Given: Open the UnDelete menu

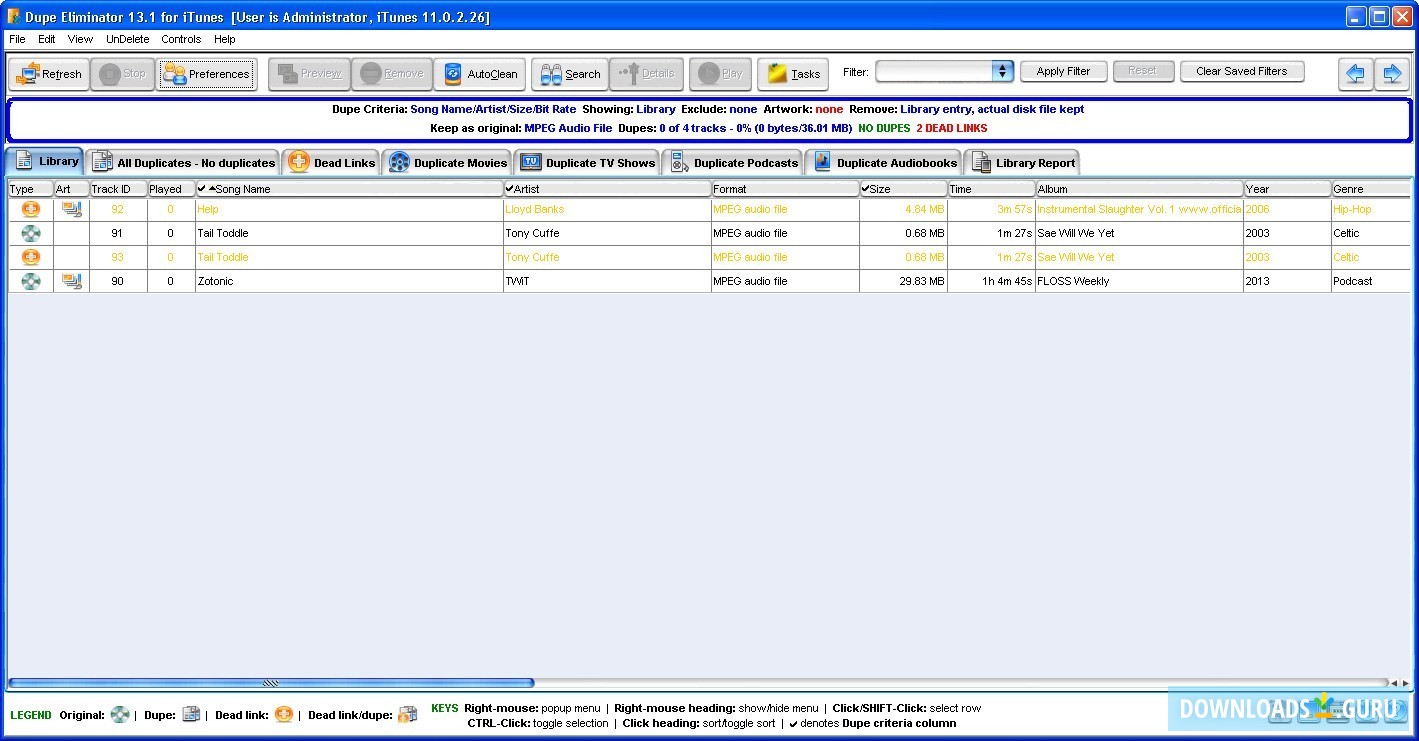Looking at the screenshot, I should [x=128, y=39].
